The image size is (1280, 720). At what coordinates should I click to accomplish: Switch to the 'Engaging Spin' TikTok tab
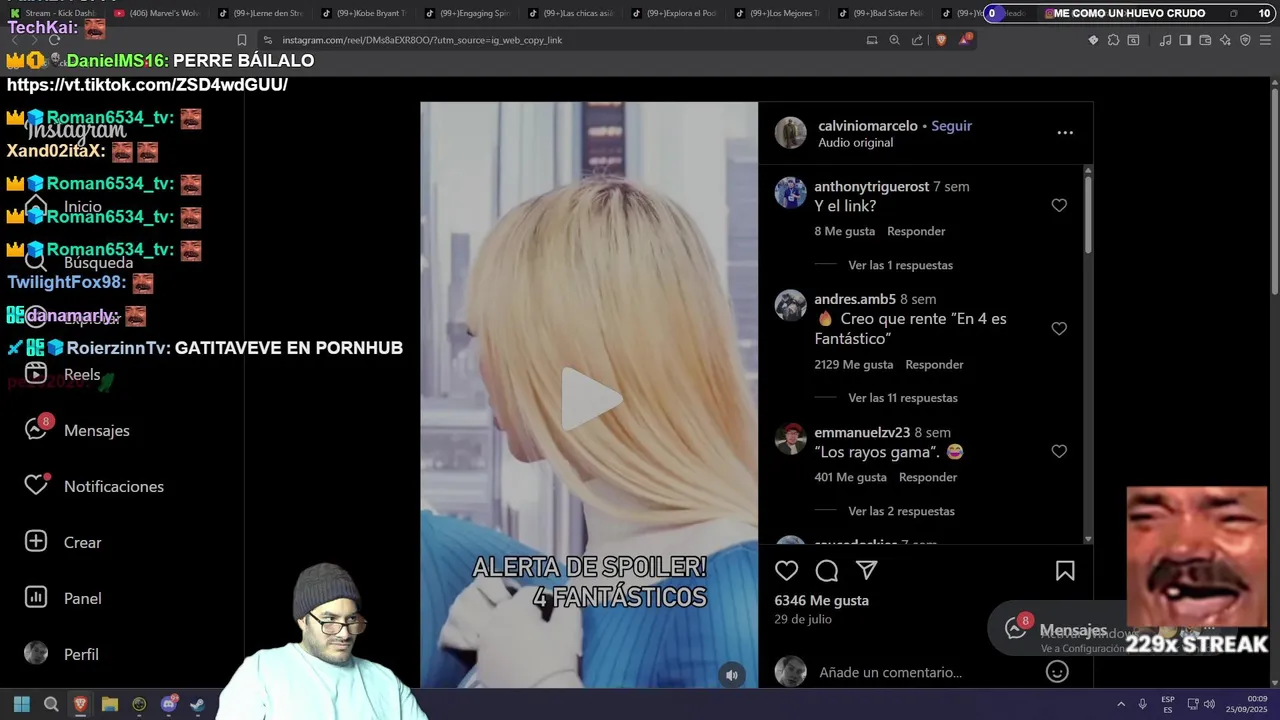pyautogui.click(x=467, y=13)
